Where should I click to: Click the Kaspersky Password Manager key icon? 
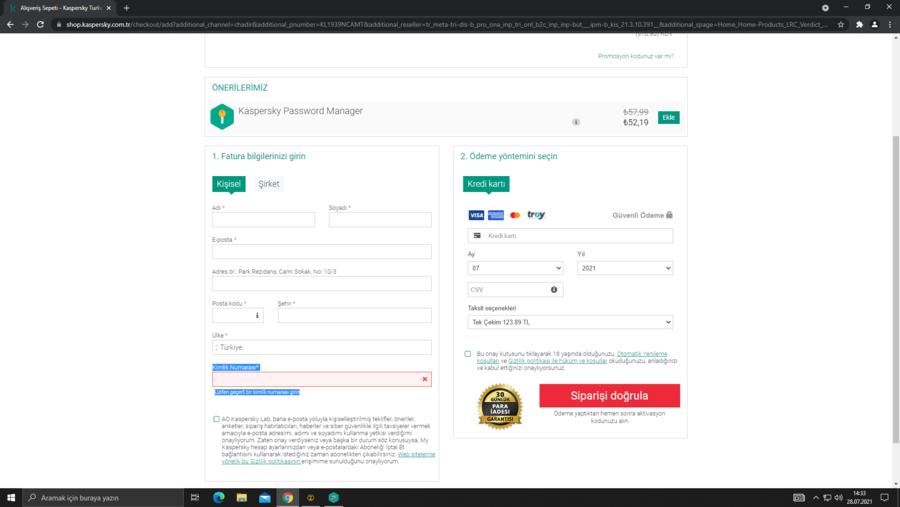[222, 117]
